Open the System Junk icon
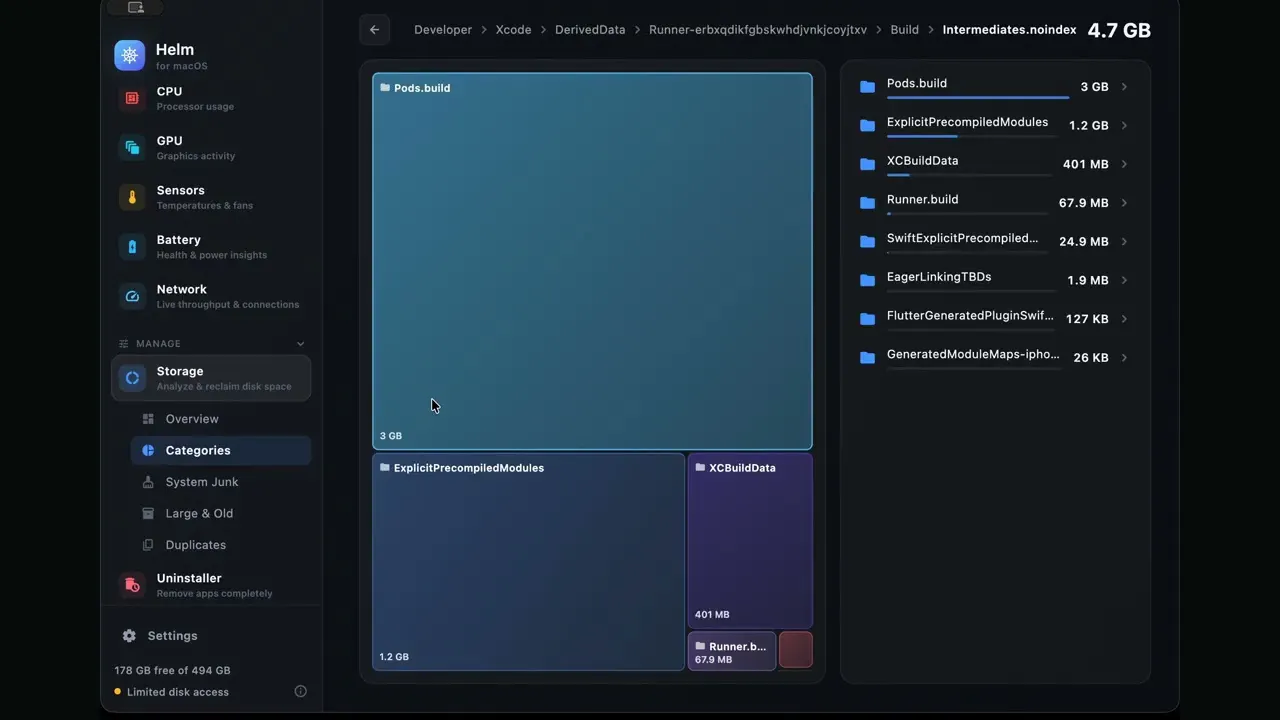This screenshot has width=1280, height=720. click(x=148, y=482)
